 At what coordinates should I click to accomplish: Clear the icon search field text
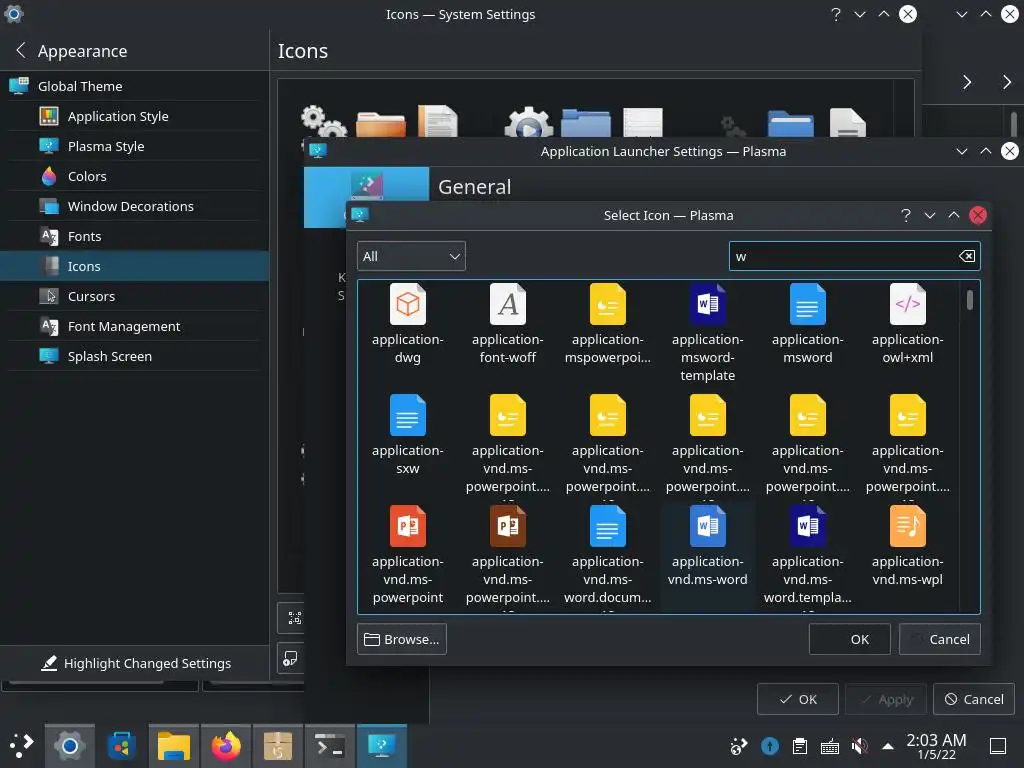click(x=967, y=256)
